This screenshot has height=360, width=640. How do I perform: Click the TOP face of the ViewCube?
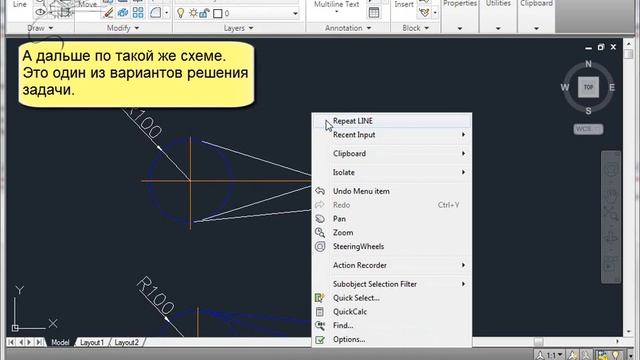[588, 87]
